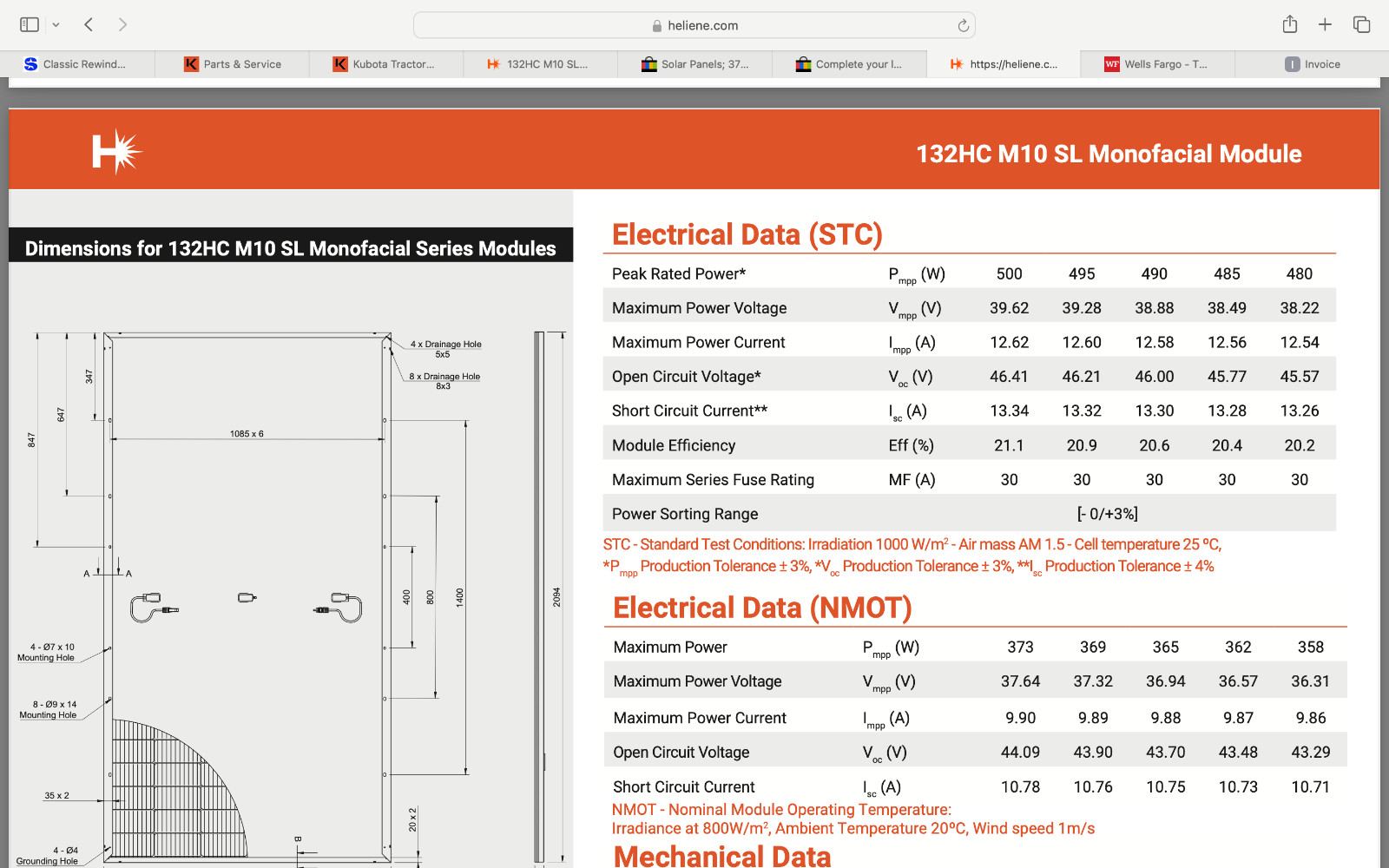Click the 44.09 NMOT open circuit voltage
Screen dimensions: 1389x868
(x=1020, y=753)
